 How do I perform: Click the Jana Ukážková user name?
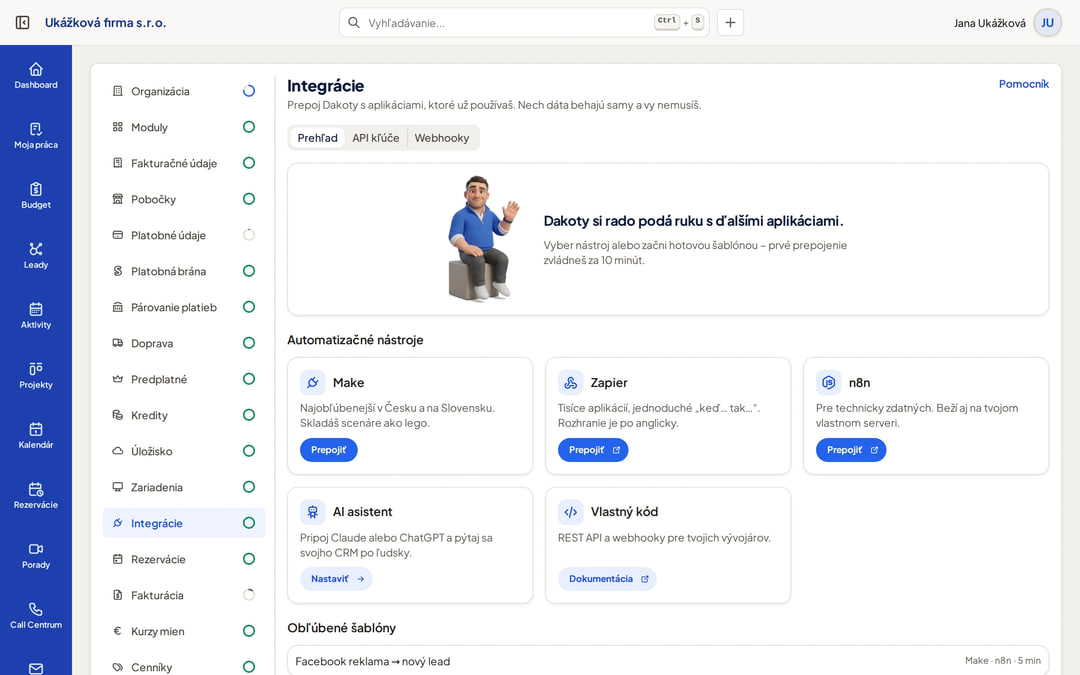pos(989,23)
